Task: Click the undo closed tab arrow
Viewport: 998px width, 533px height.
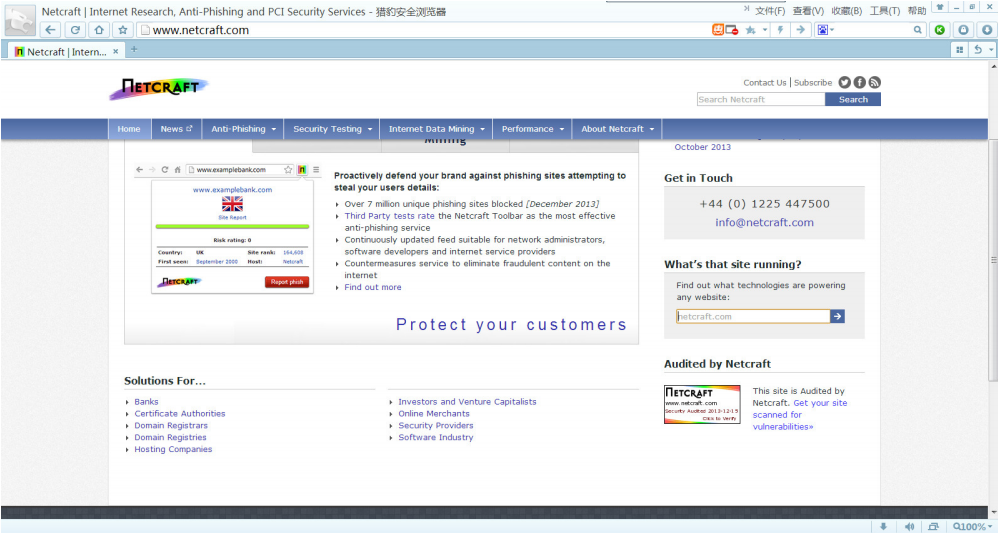Action: tap(978, 50)
